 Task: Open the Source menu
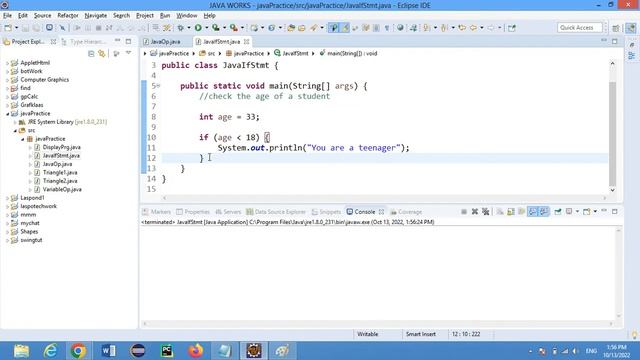tap(42, 16)
